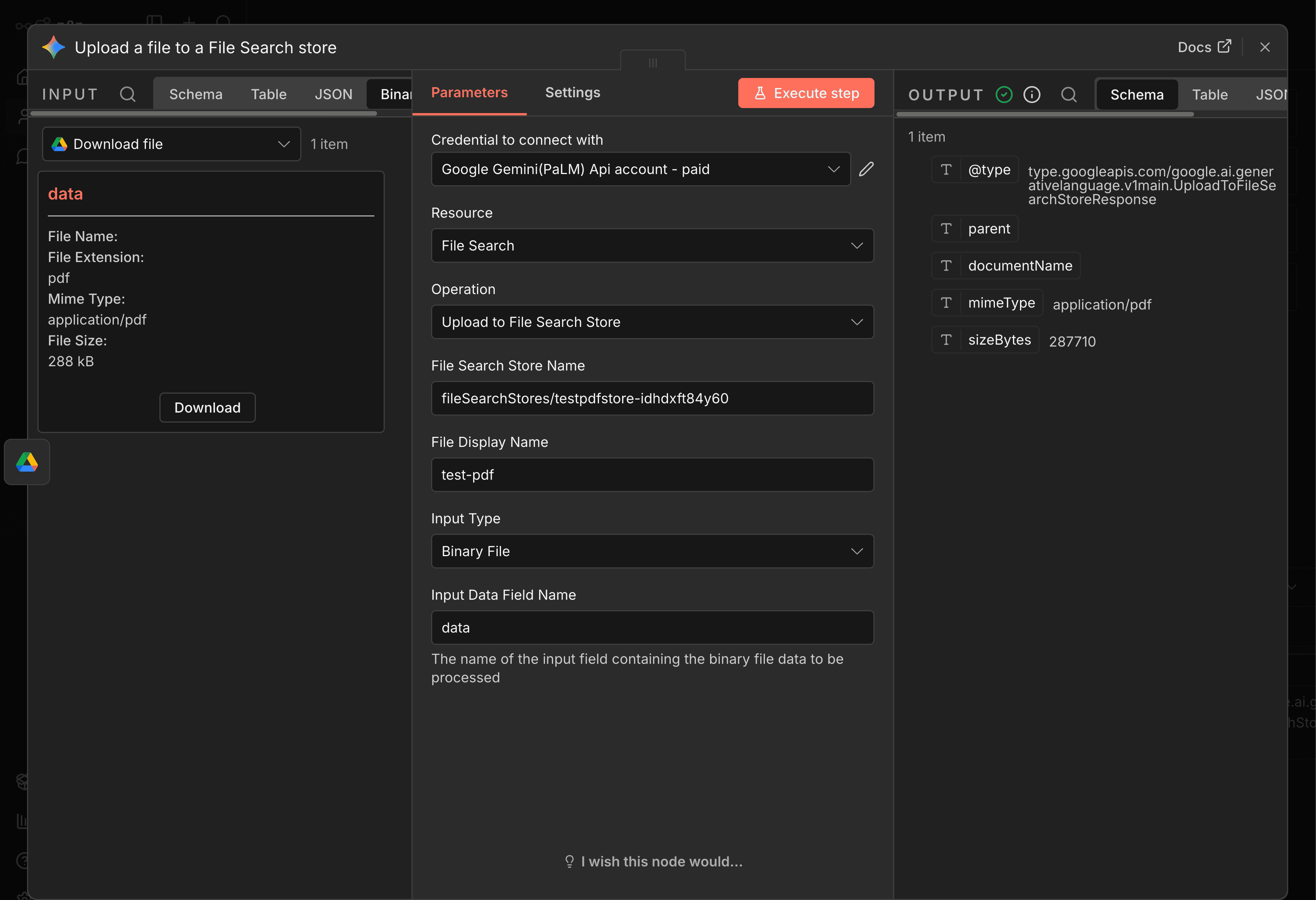Click the search icon in the INPUT panel
The image size is (1316, 900).
(128, 94)
